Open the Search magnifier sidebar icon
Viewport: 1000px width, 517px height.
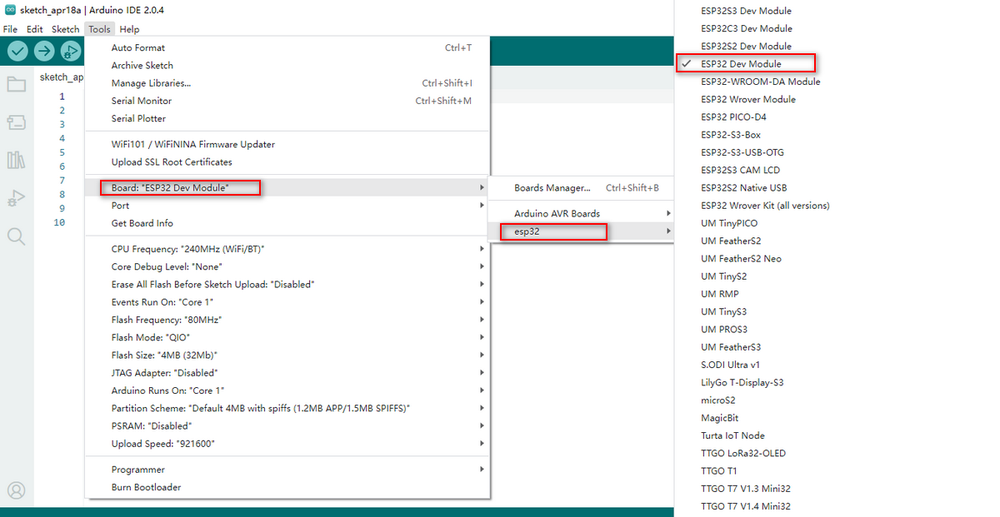coord(17,237)
